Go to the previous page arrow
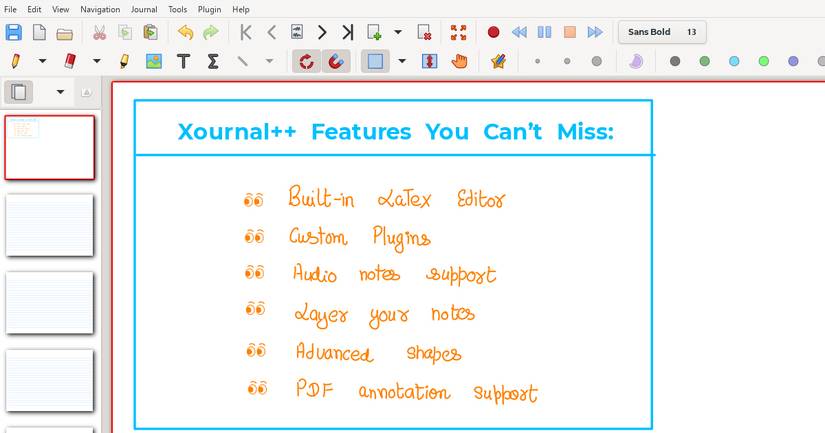Viewport: 825px width, 433px height. [x=271, y=33]
